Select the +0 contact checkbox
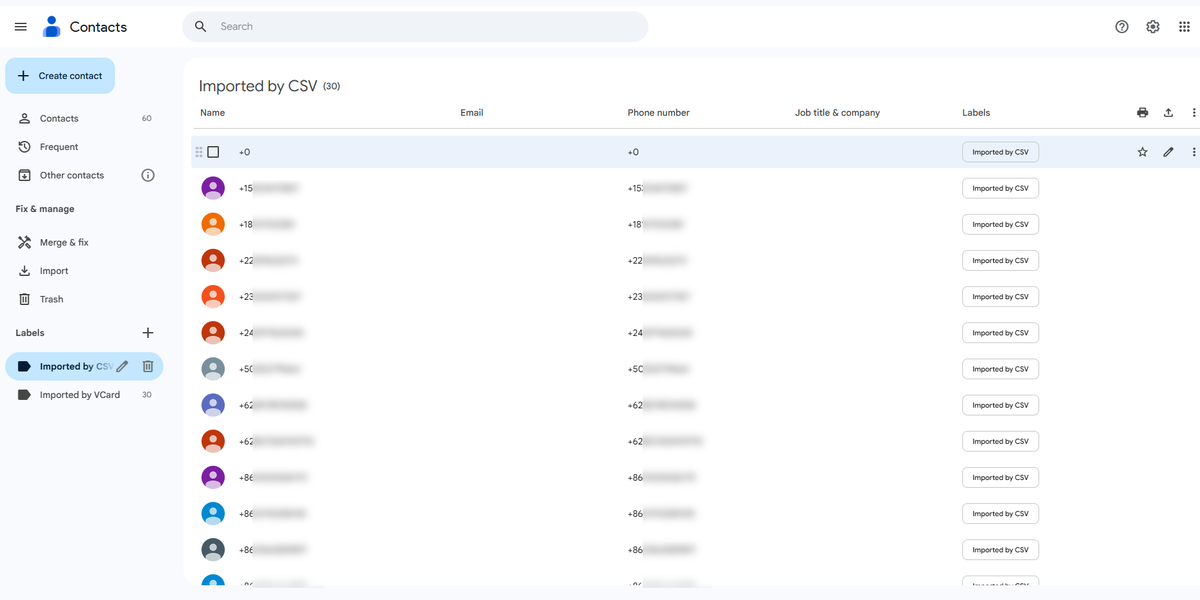 (x=213, y=152)
